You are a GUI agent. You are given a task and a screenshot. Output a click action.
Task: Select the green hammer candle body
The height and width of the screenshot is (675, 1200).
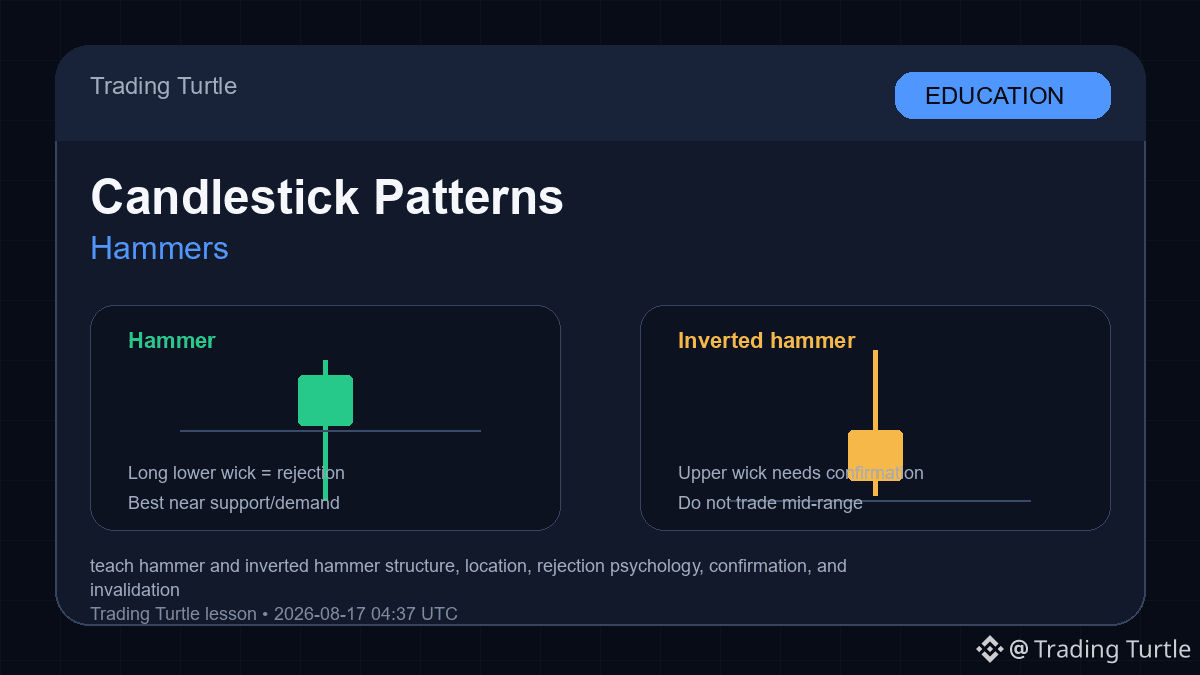(x=325, y=401)
